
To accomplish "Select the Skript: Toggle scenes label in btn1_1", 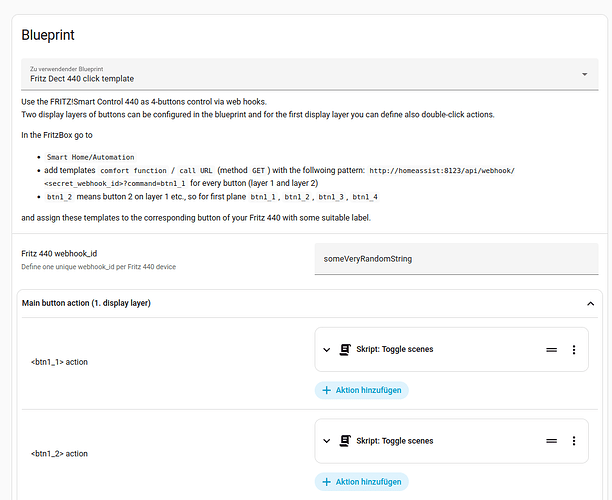I will click(395, 349).
